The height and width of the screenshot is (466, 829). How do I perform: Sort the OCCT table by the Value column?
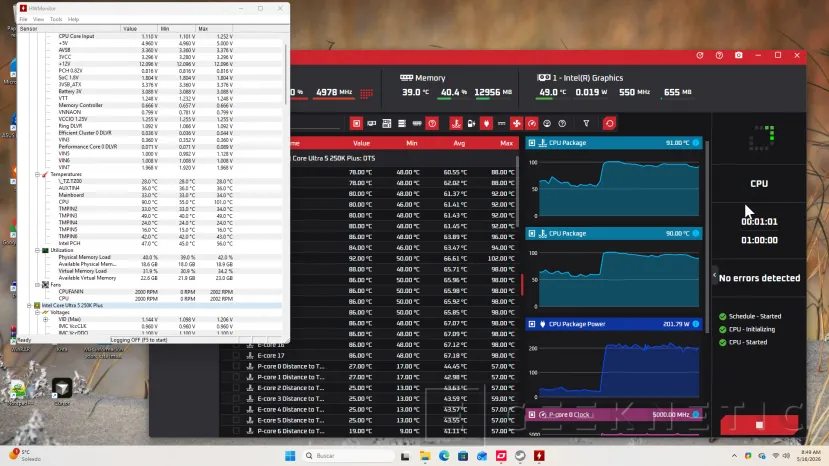pyautogui.click(x=361, y=143)
